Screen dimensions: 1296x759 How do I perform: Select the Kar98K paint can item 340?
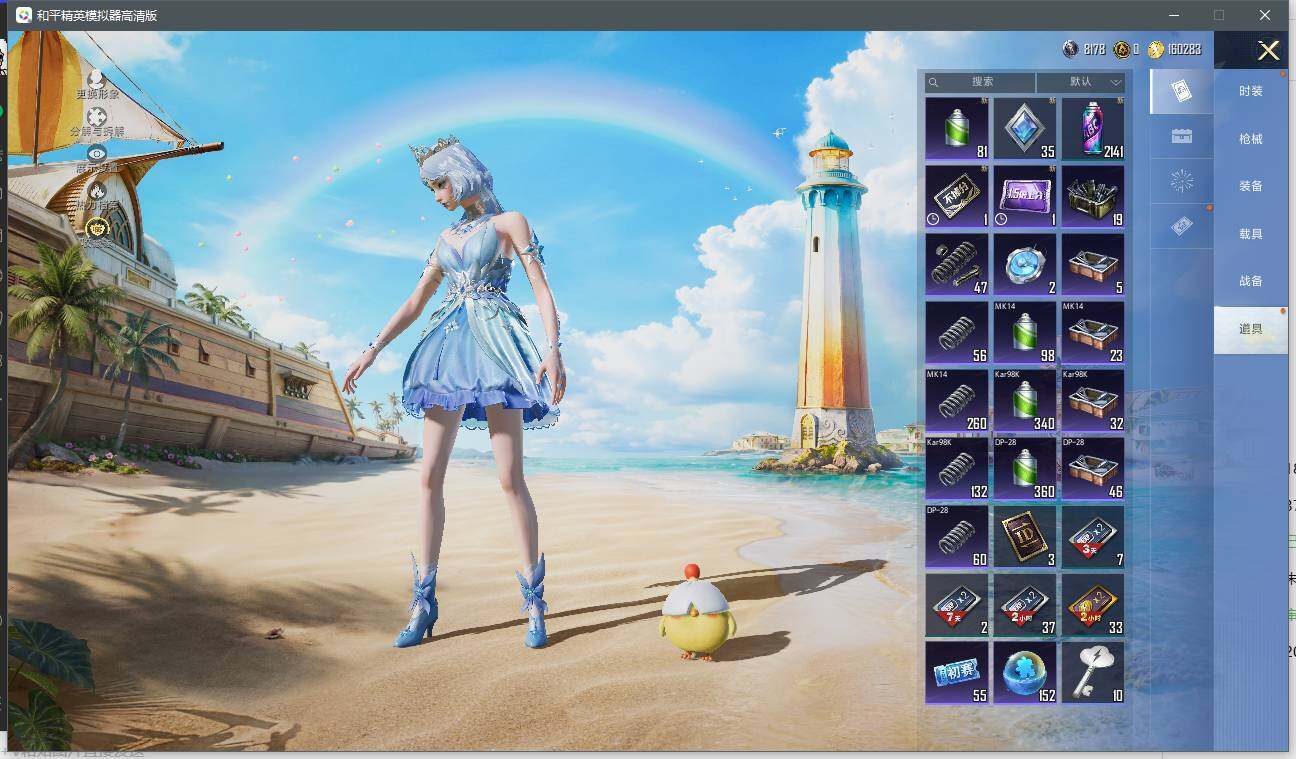[x=1025, y=401]
